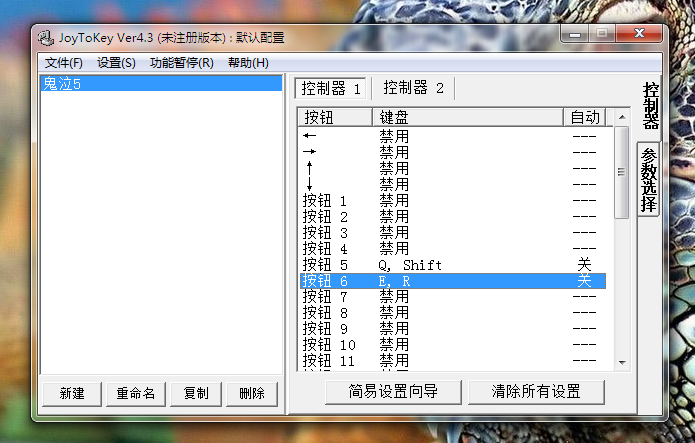Click the button list scrollbar thumb
Viewport: 695px width, 443px height.
(621, 172)
